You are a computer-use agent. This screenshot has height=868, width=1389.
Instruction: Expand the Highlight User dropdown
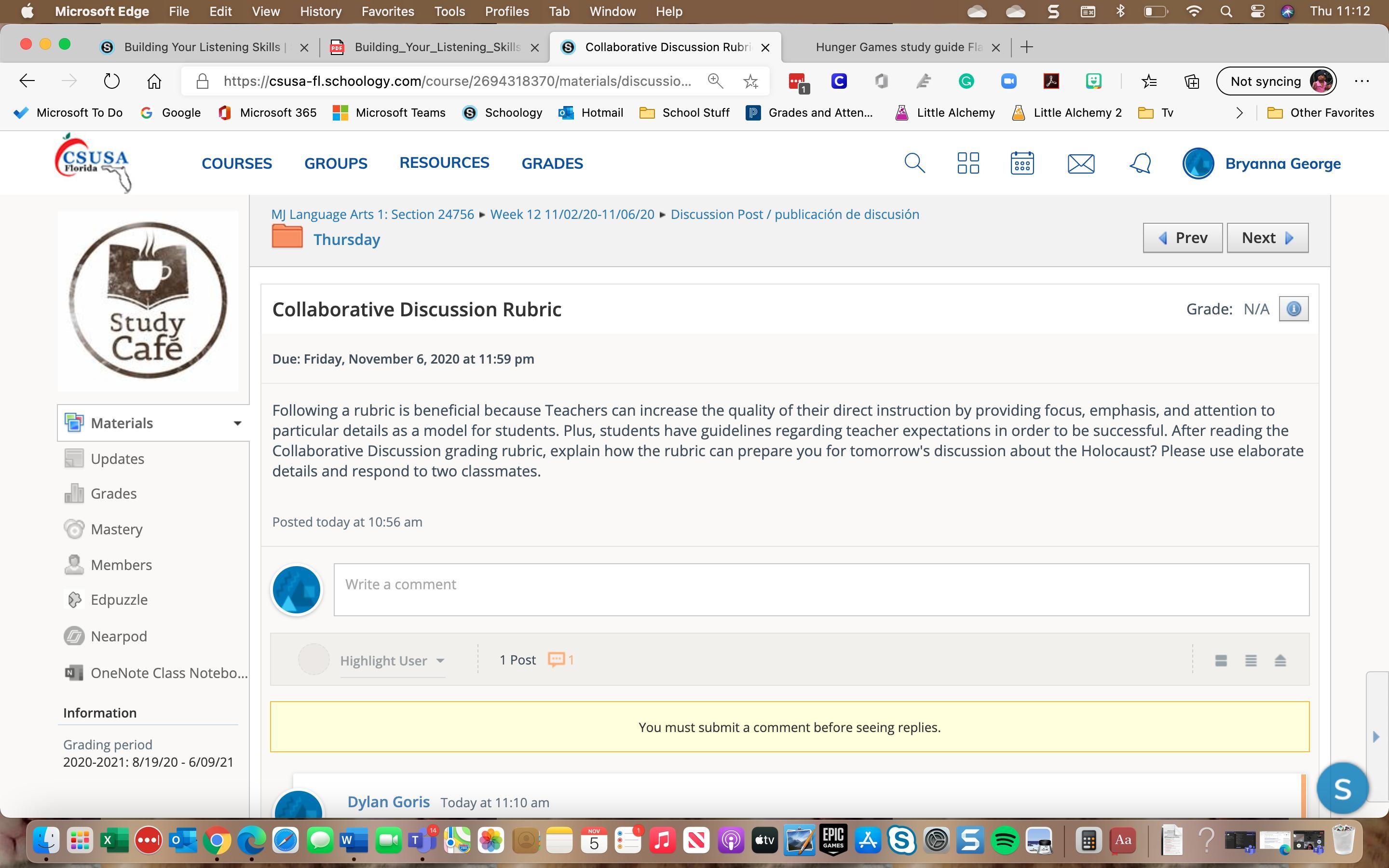click(x=392, y=660)
